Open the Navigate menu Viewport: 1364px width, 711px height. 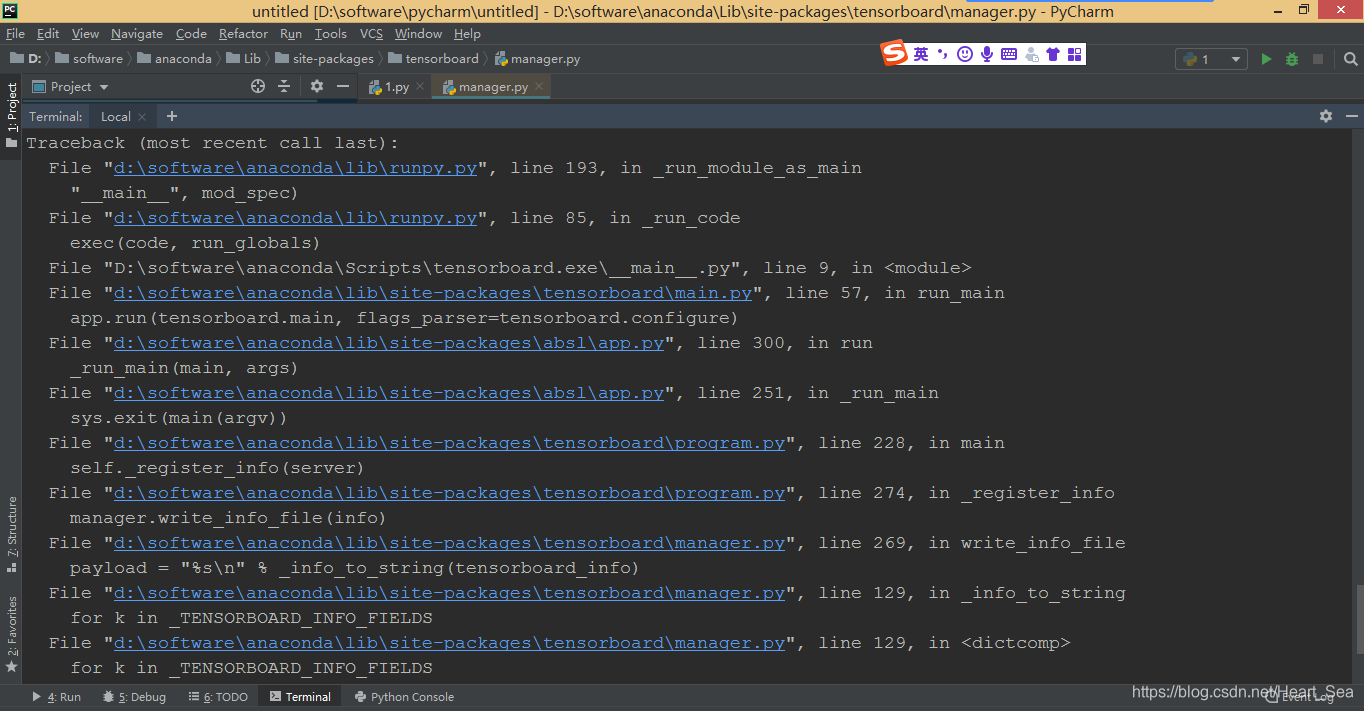tap(137, 33)
